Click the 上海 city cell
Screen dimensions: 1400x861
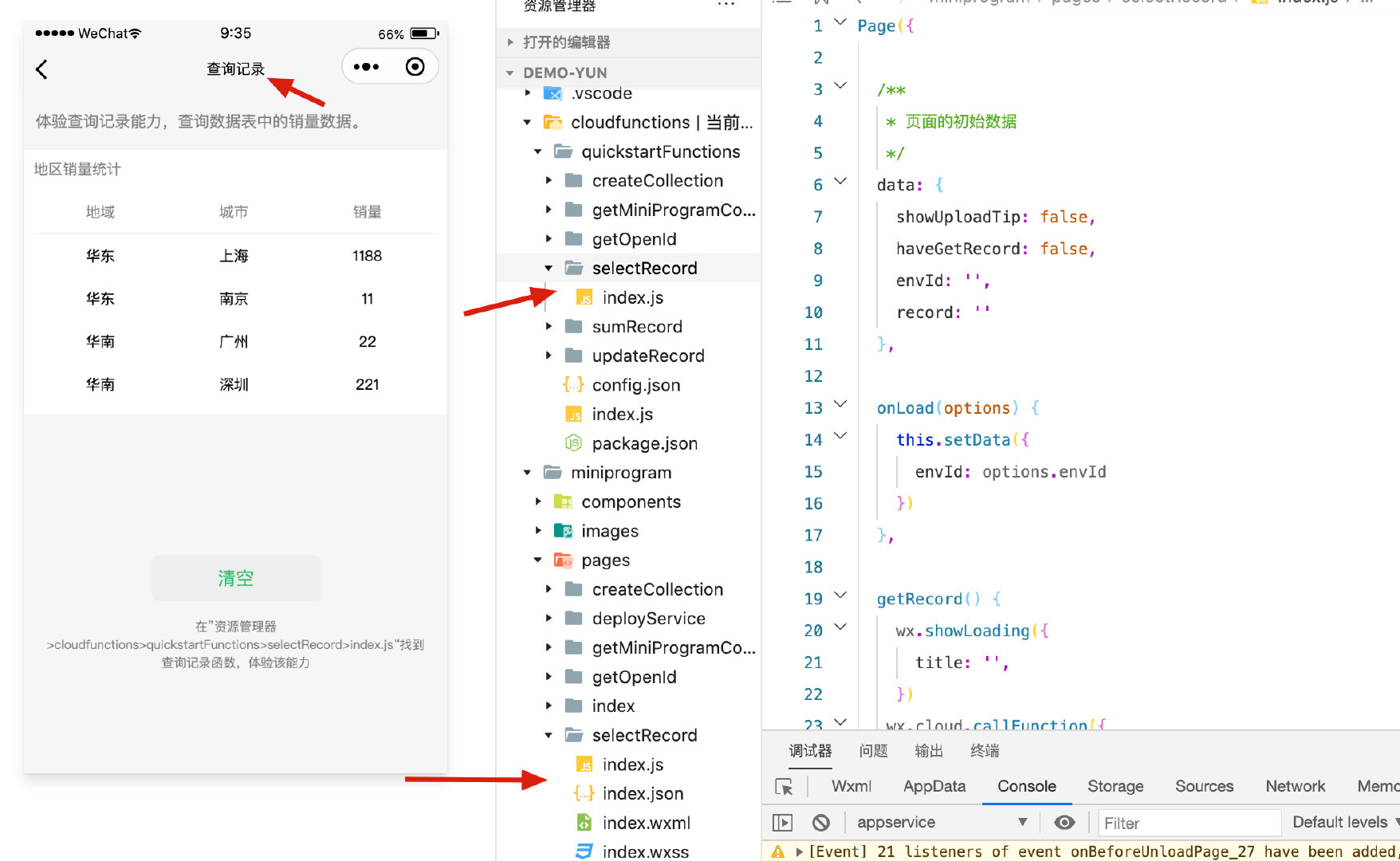(234, 256)
